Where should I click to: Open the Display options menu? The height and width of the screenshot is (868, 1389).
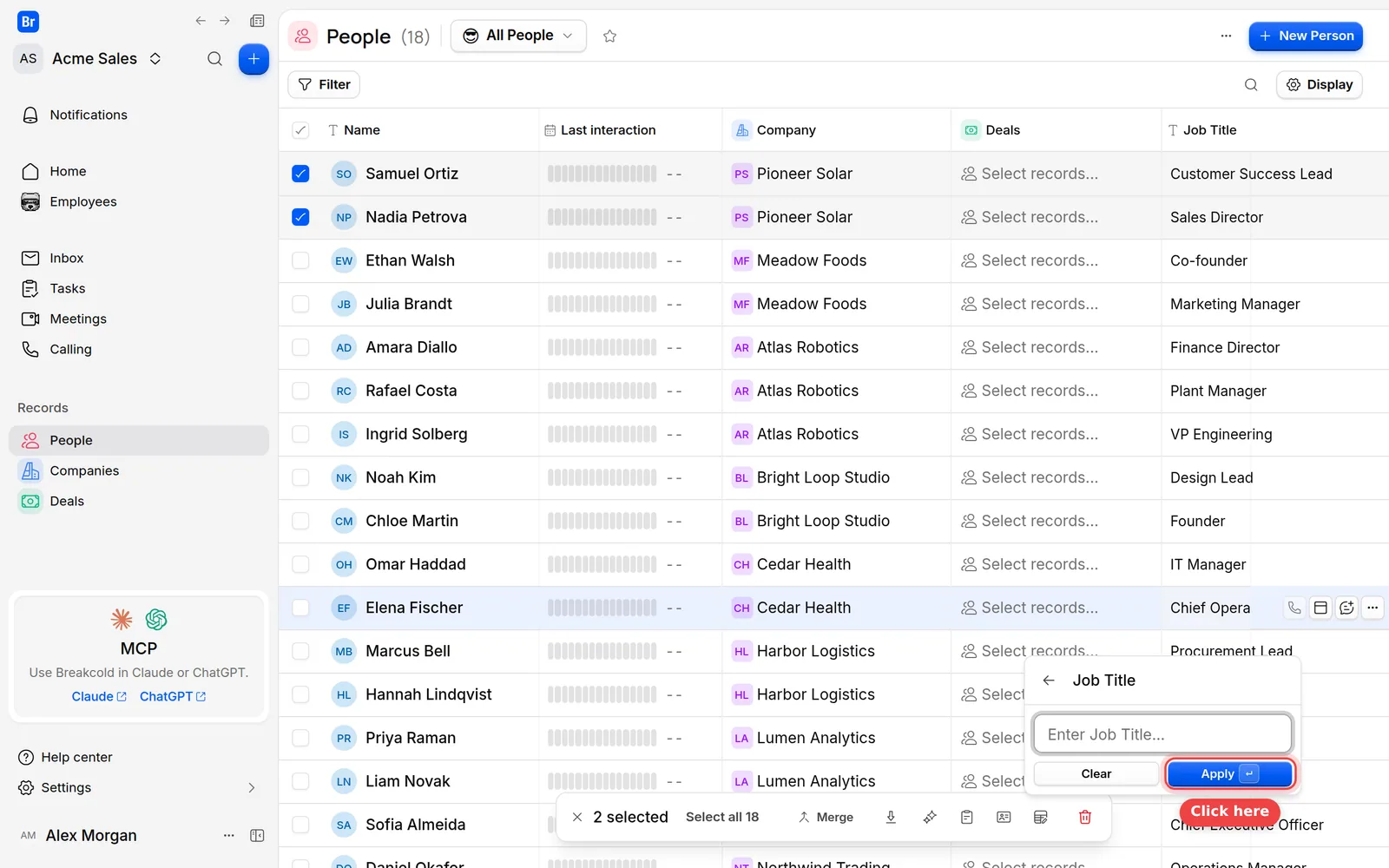click(1320, 84)
